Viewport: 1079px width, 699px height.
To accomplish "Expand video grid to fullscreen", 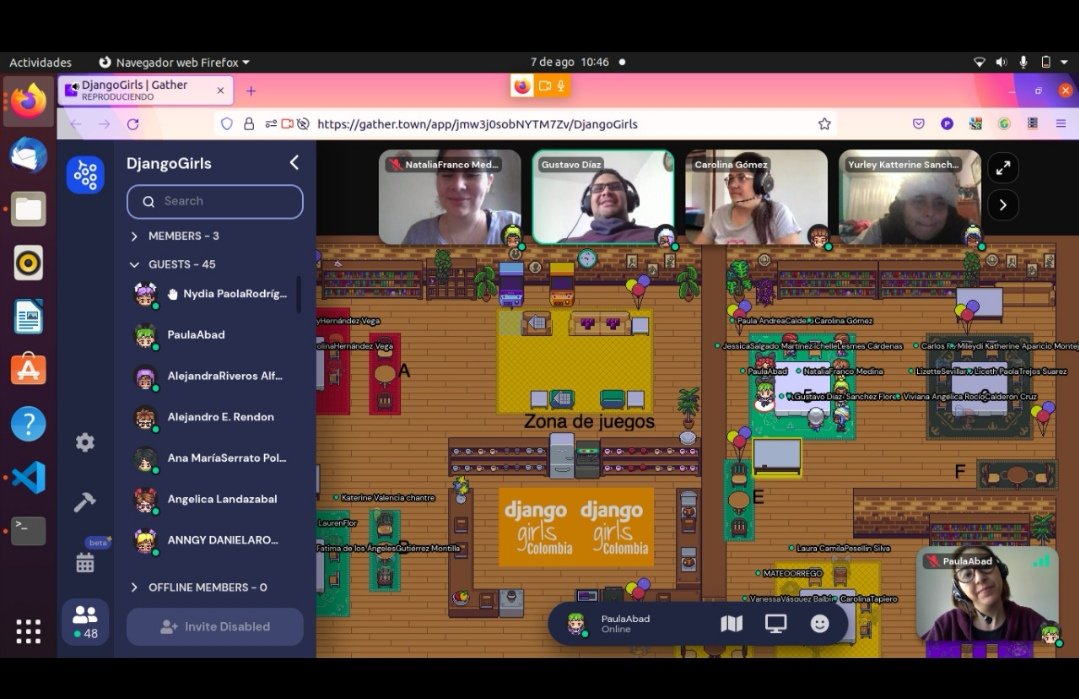I will click(1003, 168).
